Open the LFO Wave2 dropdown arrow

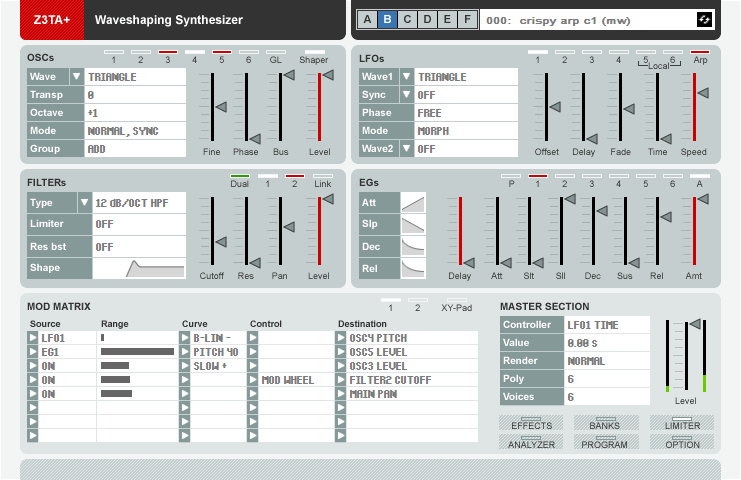tap(406, 148)
